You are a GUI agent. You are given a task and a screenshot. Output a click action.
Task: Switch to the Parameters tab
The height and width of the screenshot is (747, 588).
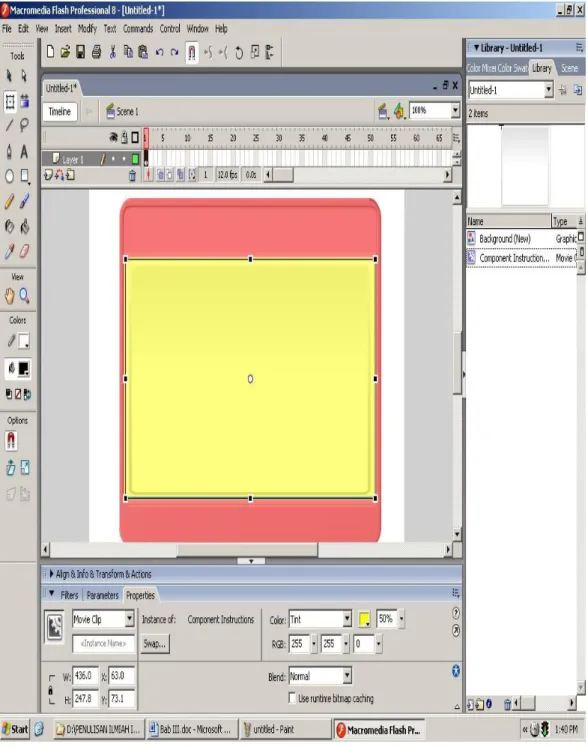(x=102, y=595)
